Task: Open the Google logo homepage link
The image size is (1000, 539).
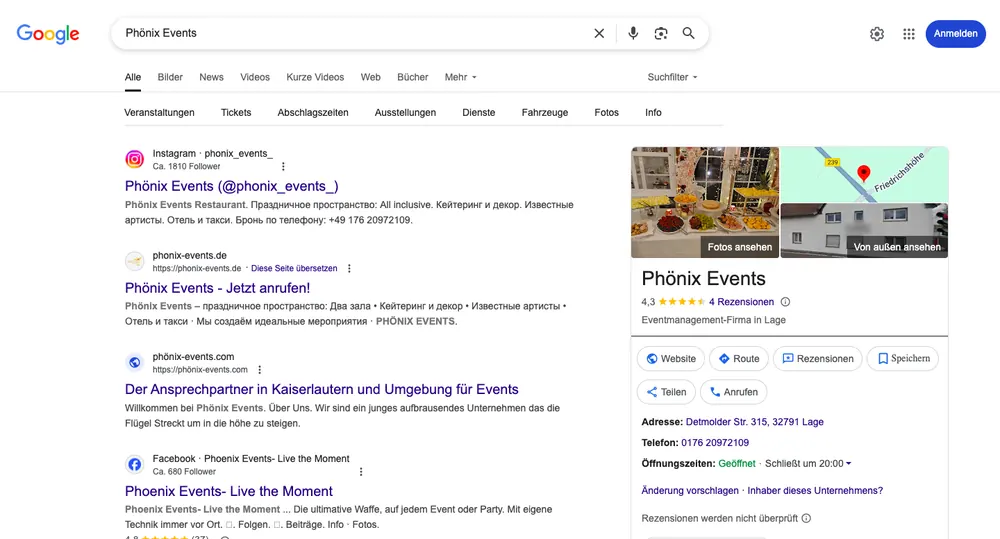Action: (48, 34)
